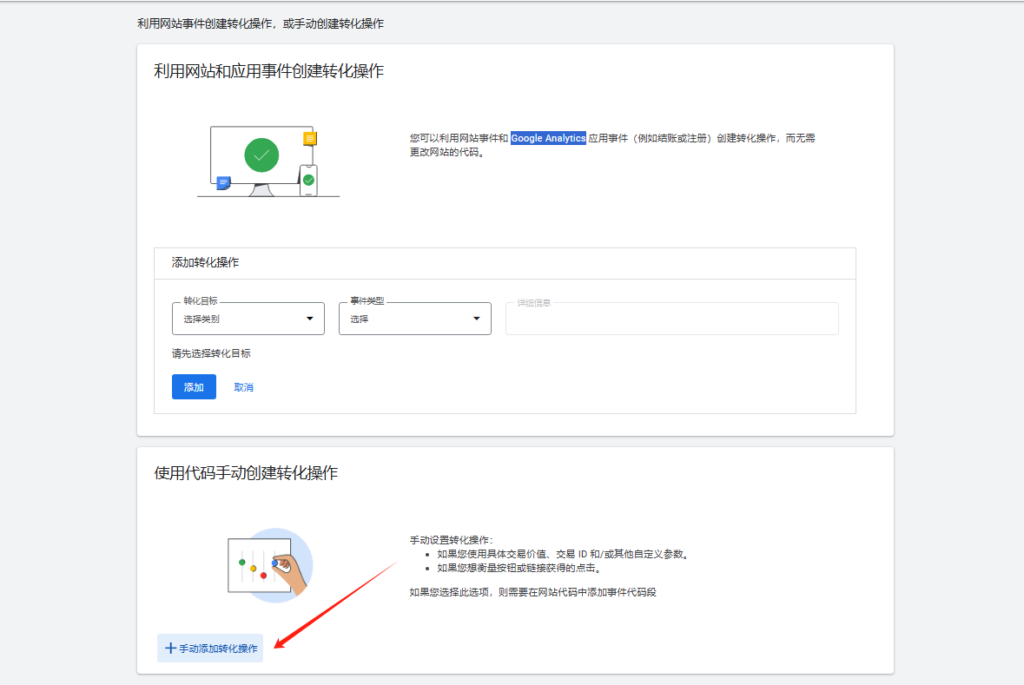This screenshot has width=1024, height=685.
Task: Click the green slider handle in illustration
Action: (x=242, y=562)
